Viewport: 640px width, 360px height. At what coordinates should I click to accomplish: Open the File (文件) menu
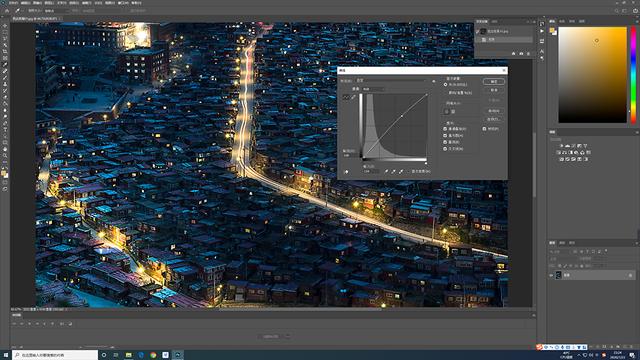point(13,3)
